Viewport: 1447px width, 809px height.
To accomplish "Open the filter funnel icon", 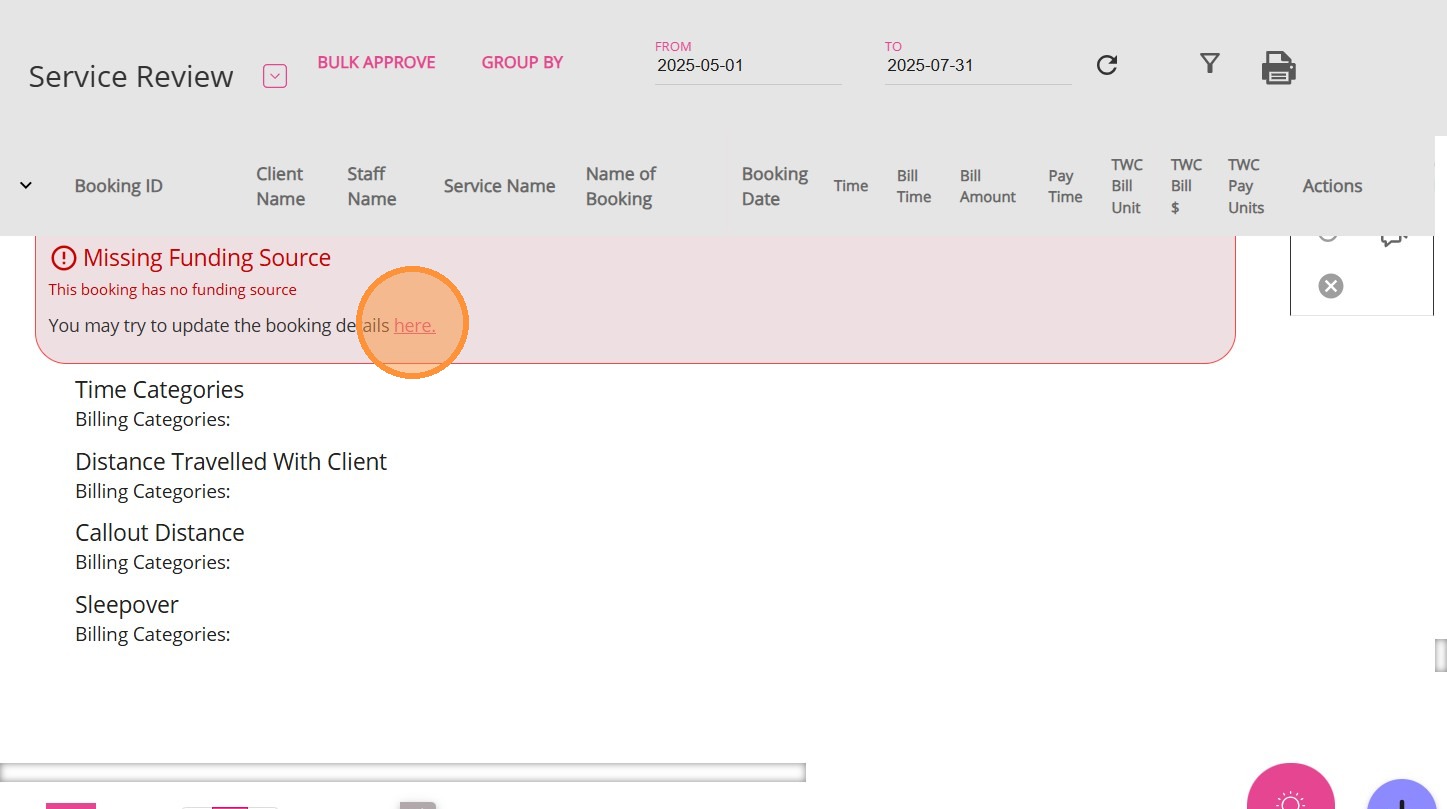I will click(1210, 64).
